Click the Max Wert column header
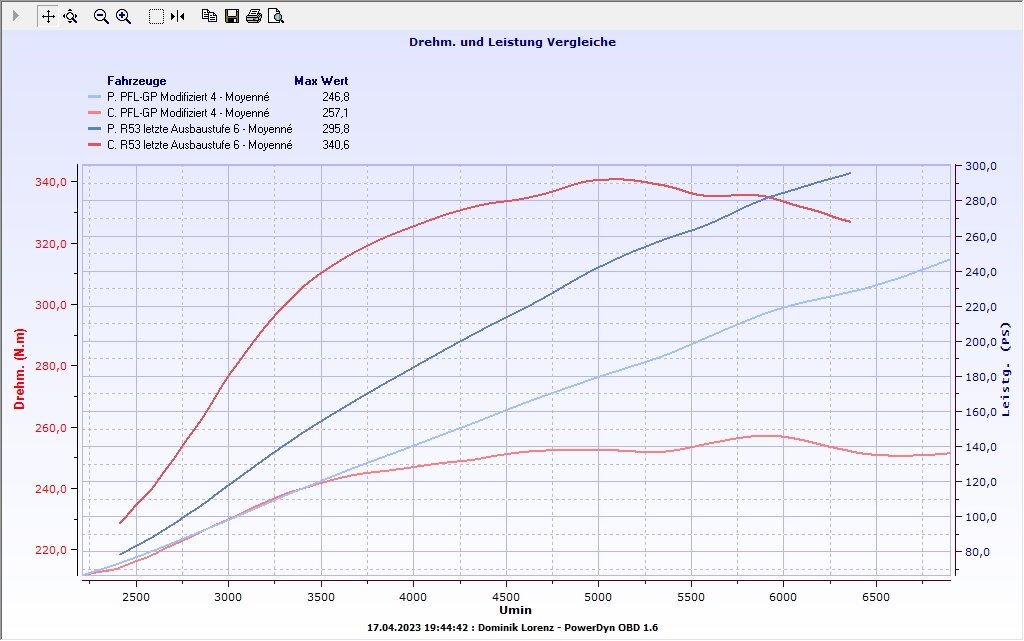This screenshot has width=1024, height=641. (320, 80)
